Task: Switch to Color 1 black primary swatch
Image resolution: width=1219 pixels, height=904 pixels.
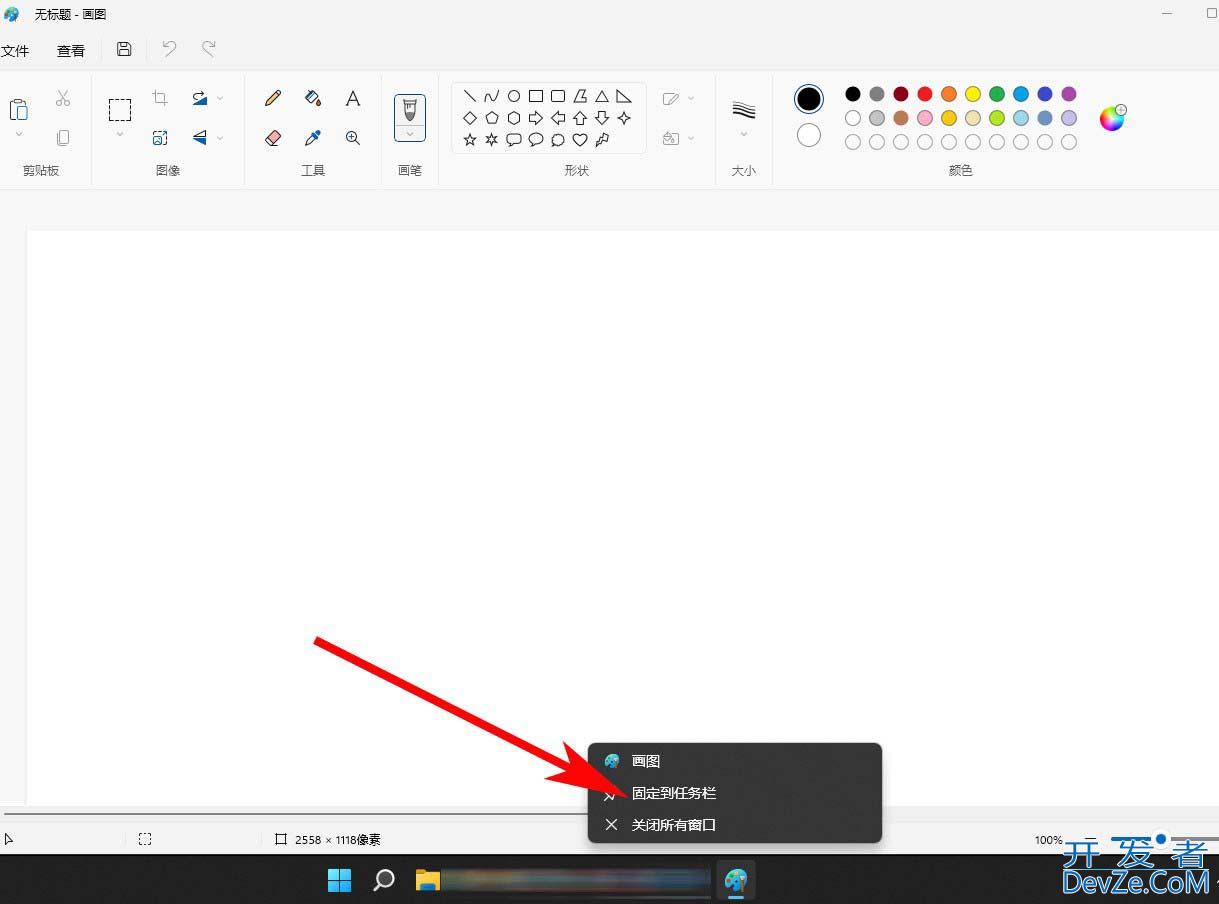Action: click(809, 99)
